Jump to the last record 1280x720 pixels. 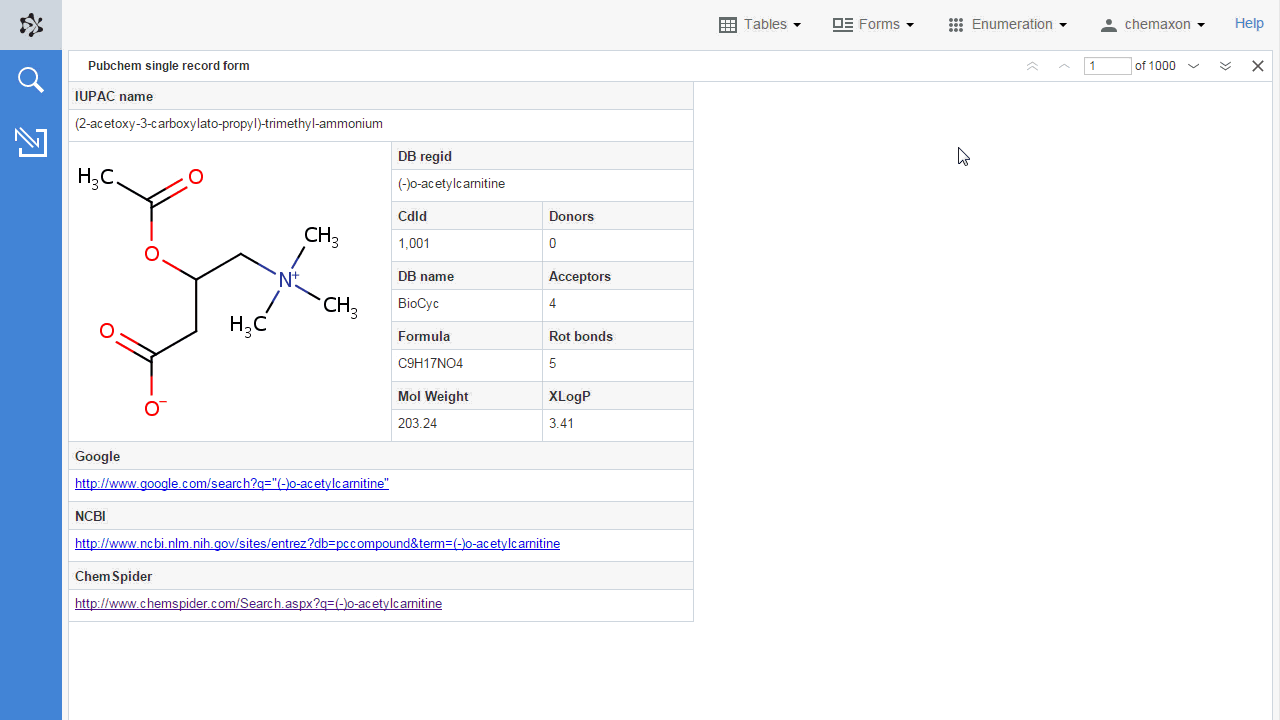[x=1225, y=66]
